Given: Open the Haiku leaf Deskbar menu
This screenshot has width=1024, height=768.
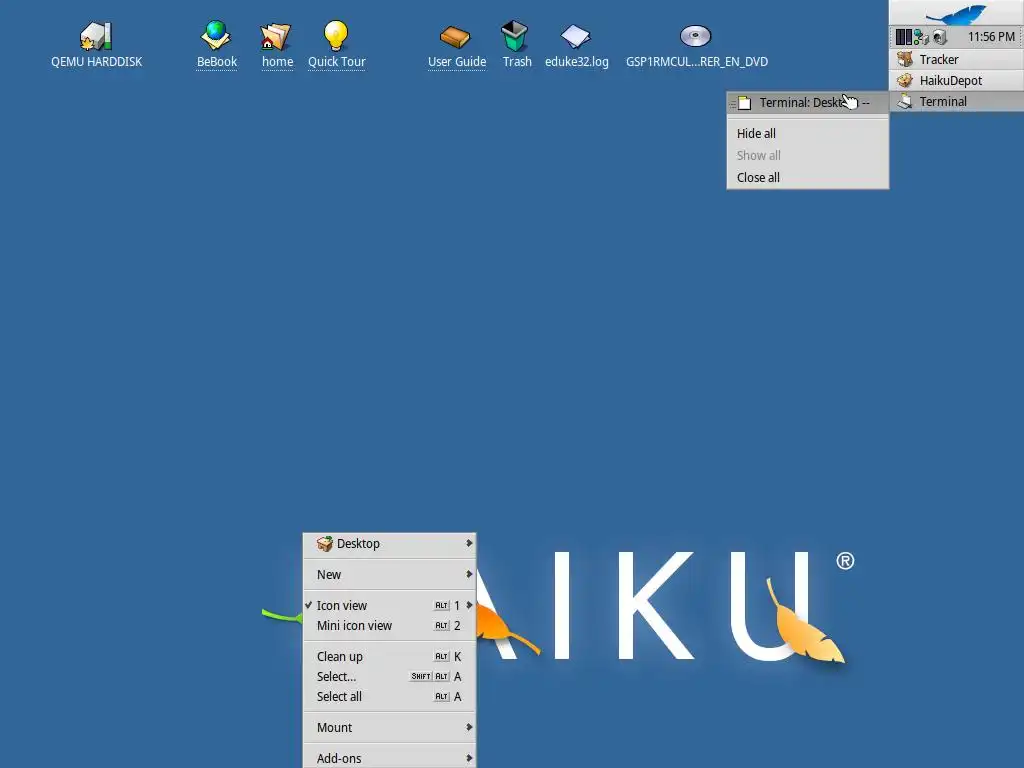Looking at the screenshot, I should click(x=956, y=13).
